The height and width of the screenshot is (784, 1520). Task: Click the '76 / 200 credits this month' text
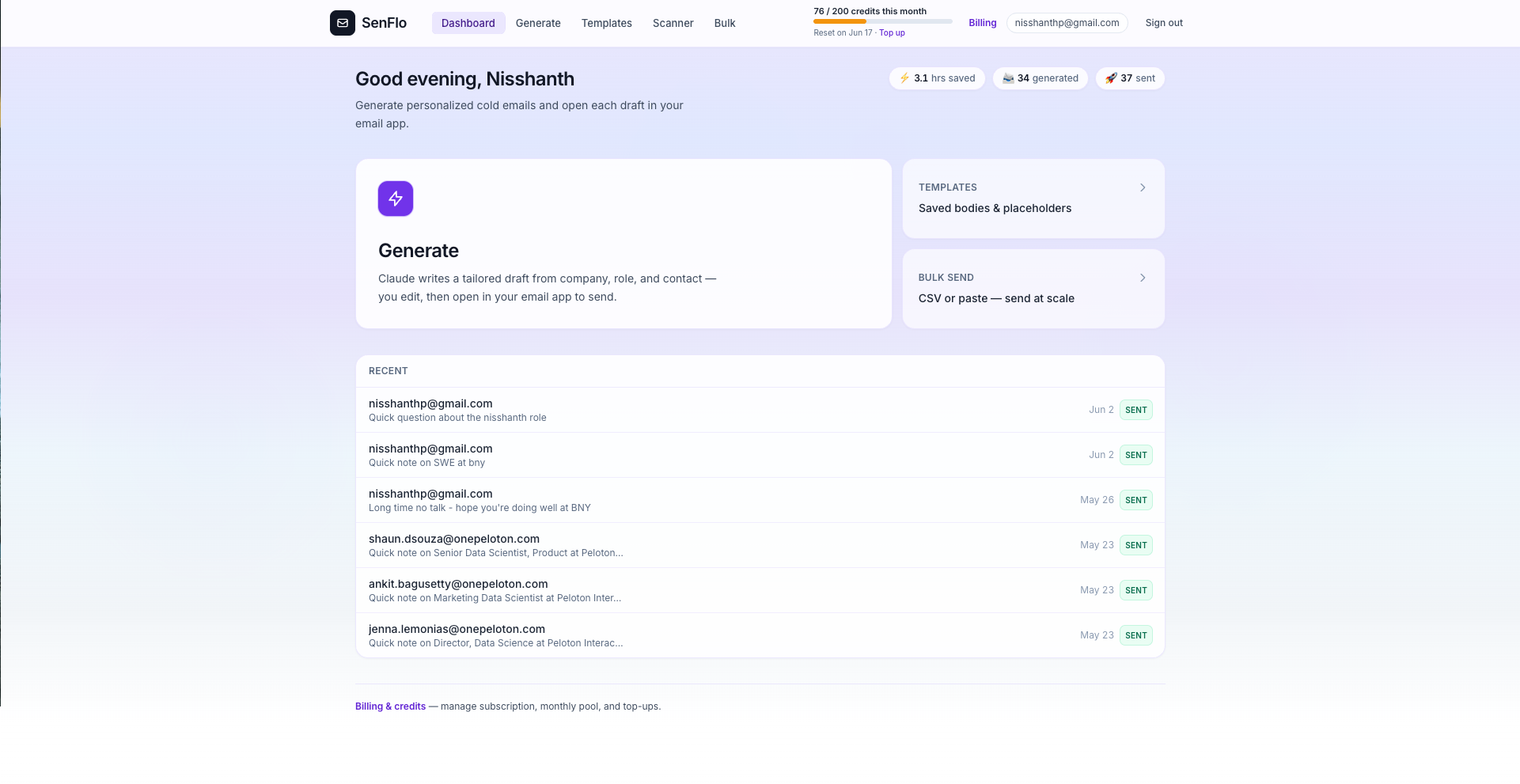870,11
